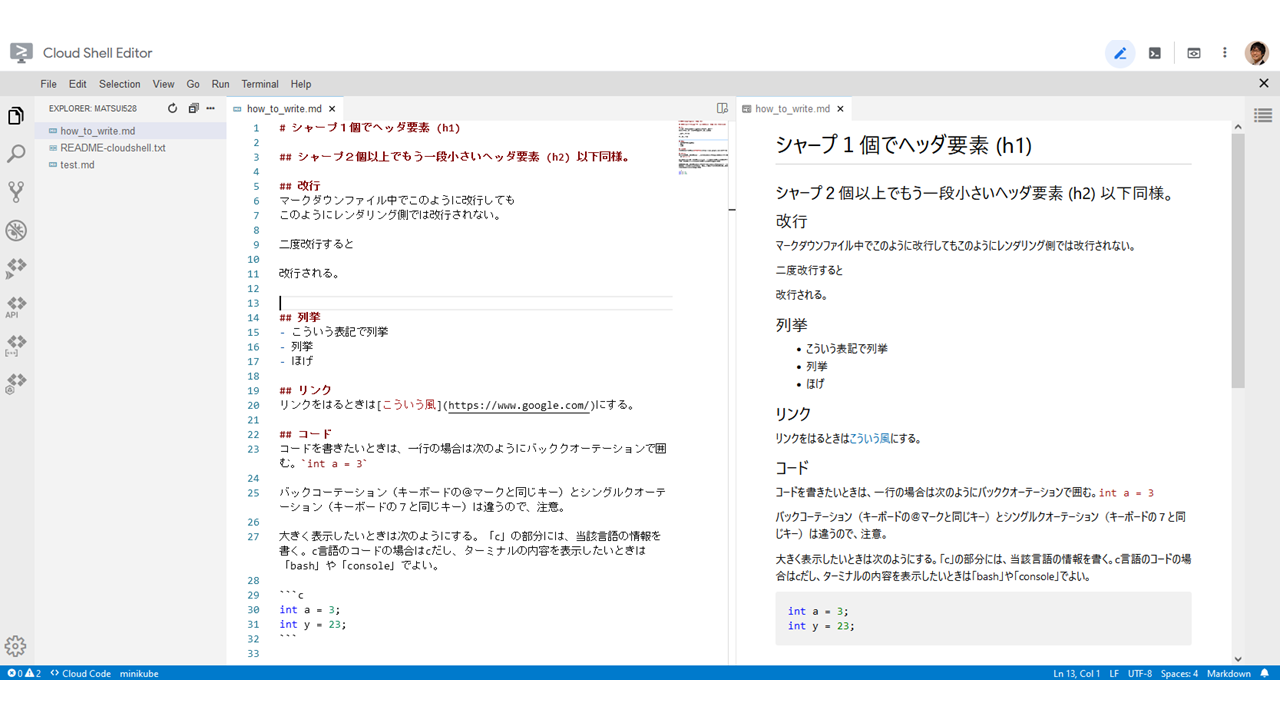
Task: Open the settings gear at bottom left
Action: (15, 646)
